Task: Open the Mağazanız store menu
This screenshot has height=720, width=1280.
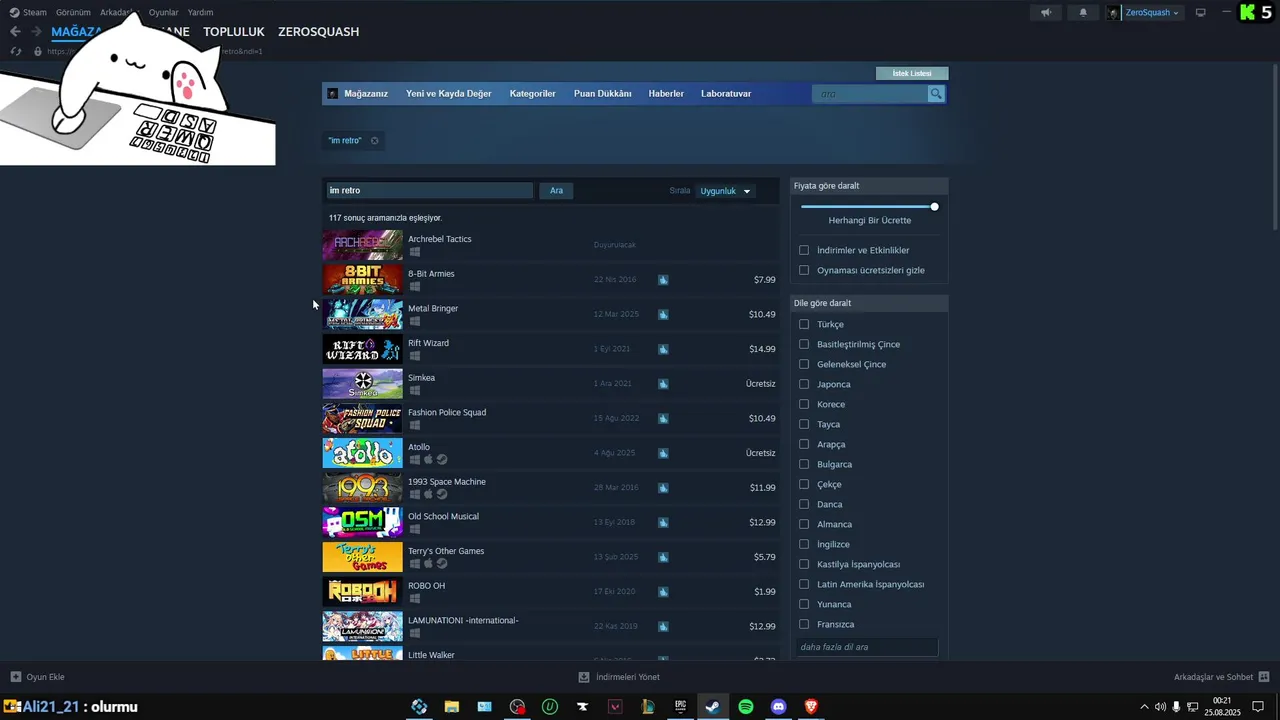Action: (x=366, y=94)
